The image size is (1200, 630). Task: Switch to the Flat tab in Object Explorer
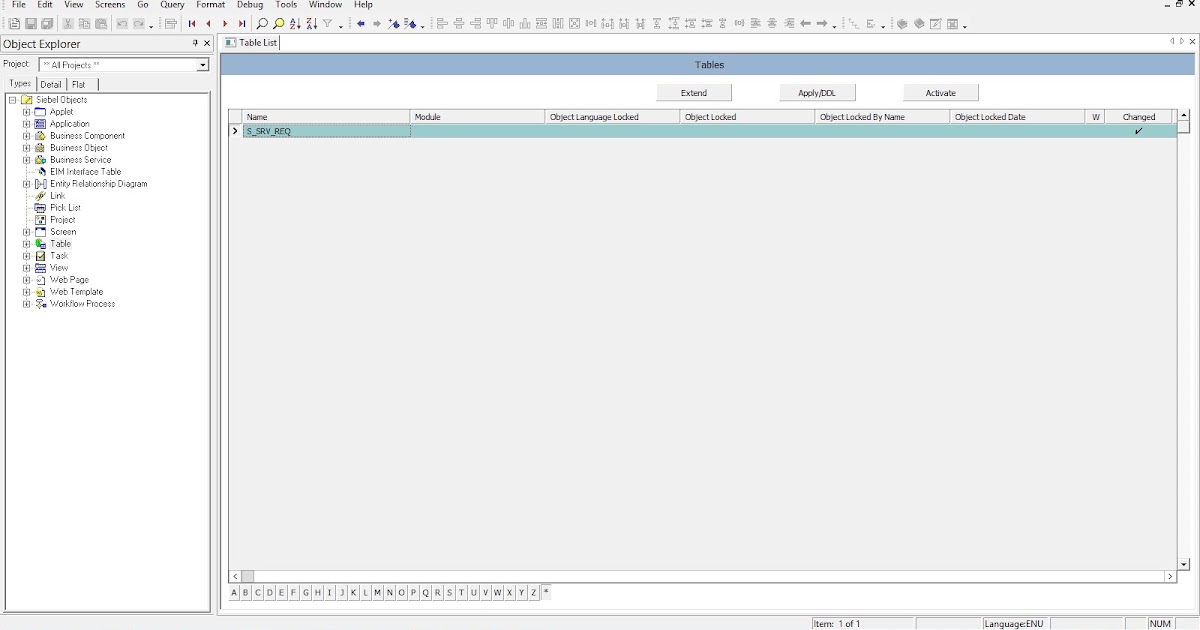pyautogui.click(x=79, y=84)
